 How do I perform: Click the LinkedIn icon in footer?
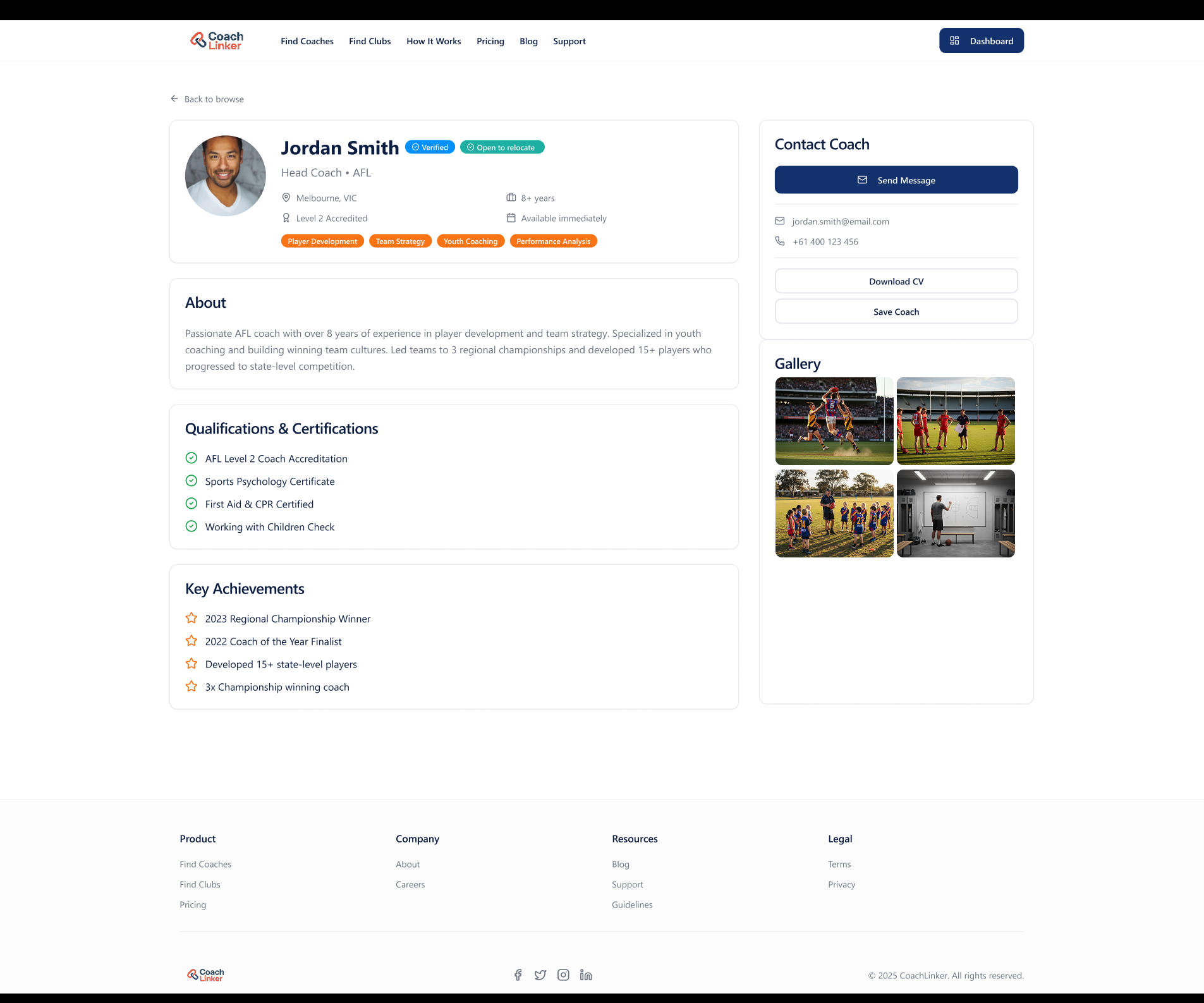[x=586, y=975]
